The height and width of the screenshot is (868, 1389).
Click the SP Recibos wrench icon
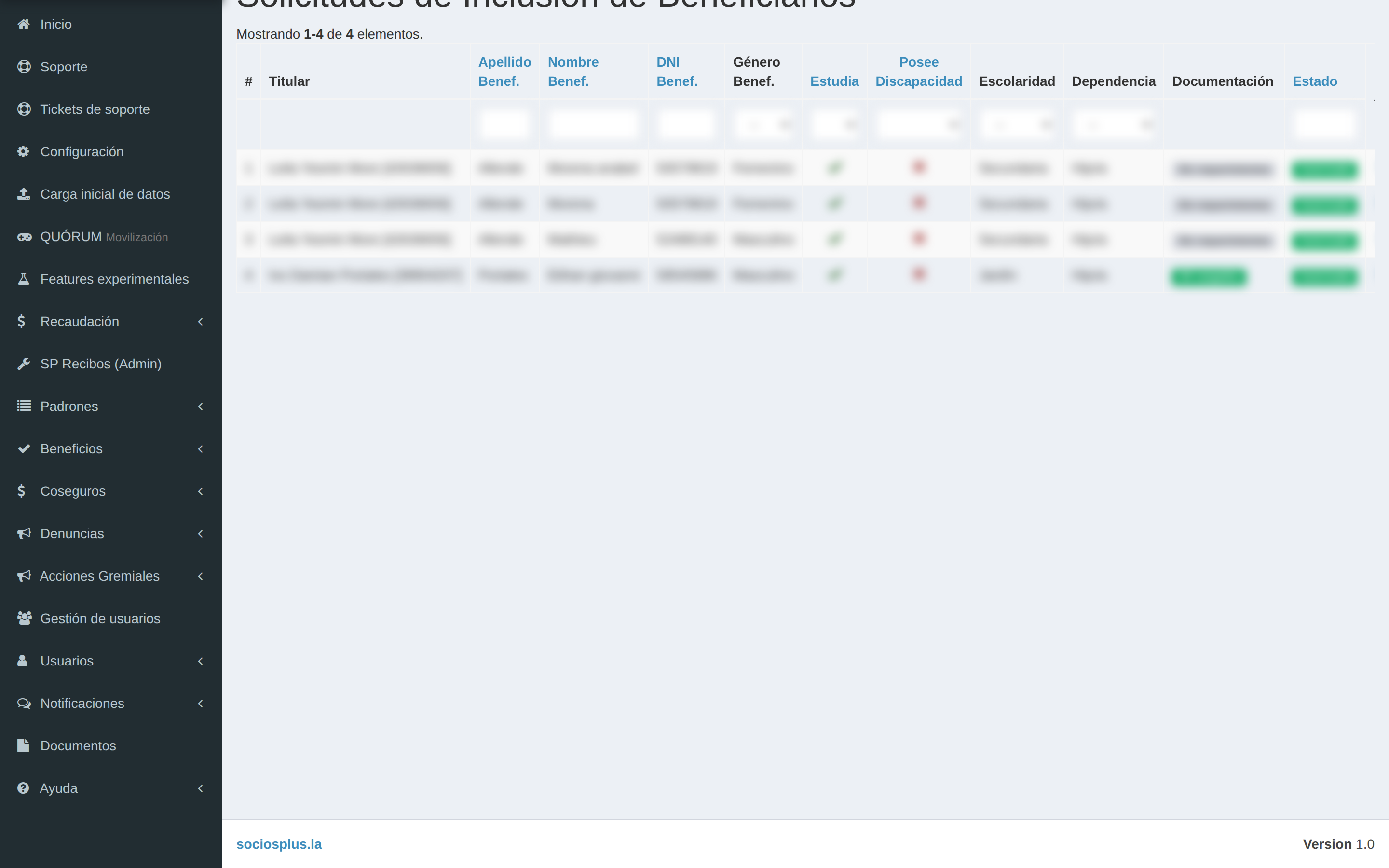[24, 364]
